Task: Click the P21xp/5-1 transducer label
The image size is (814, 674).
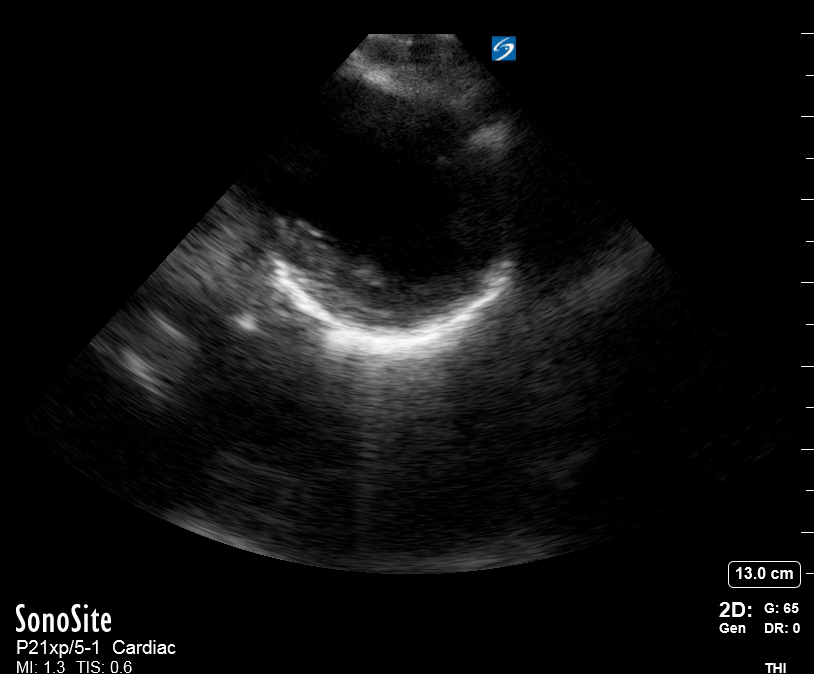Action: (x=58, y=648)
